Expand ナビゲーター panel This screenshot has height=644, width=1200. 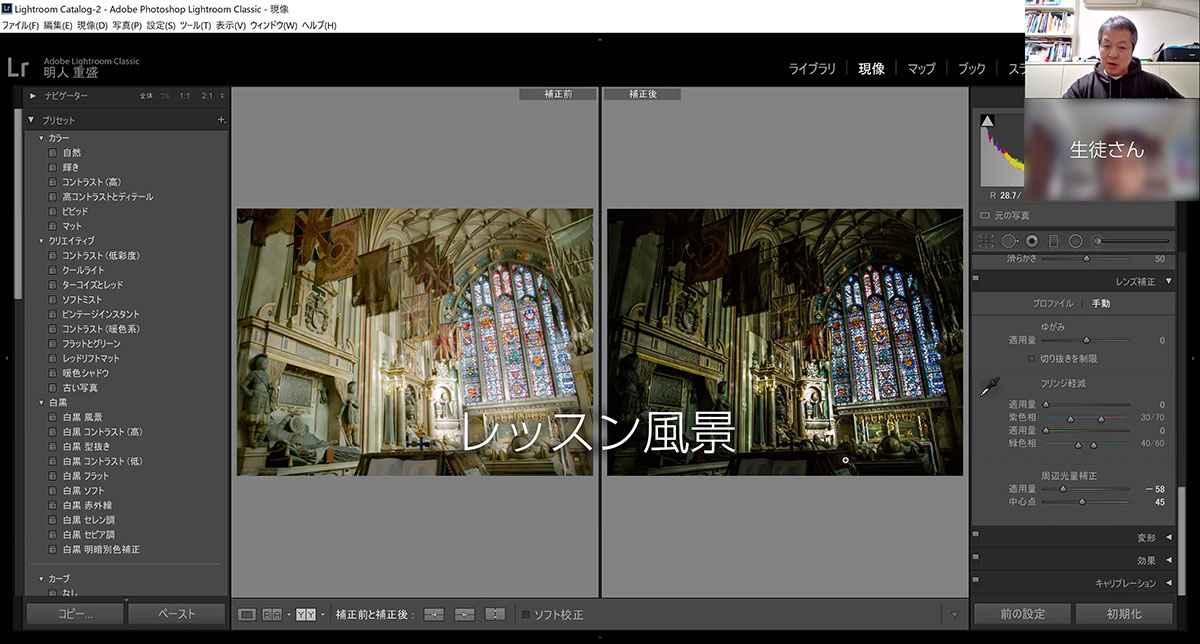coord(33,95)
